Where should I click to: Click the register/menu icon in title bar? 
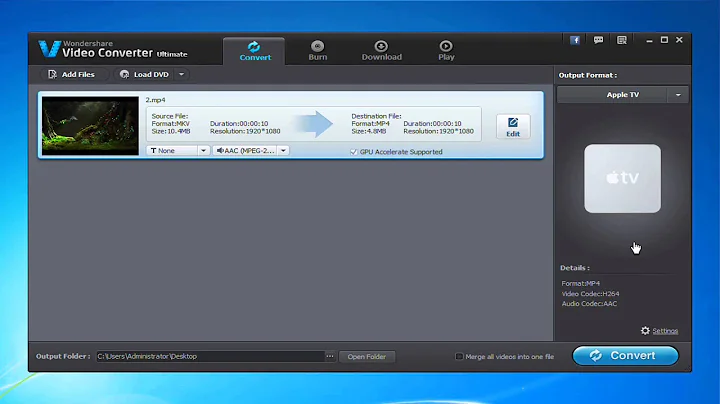click(621, 40)
